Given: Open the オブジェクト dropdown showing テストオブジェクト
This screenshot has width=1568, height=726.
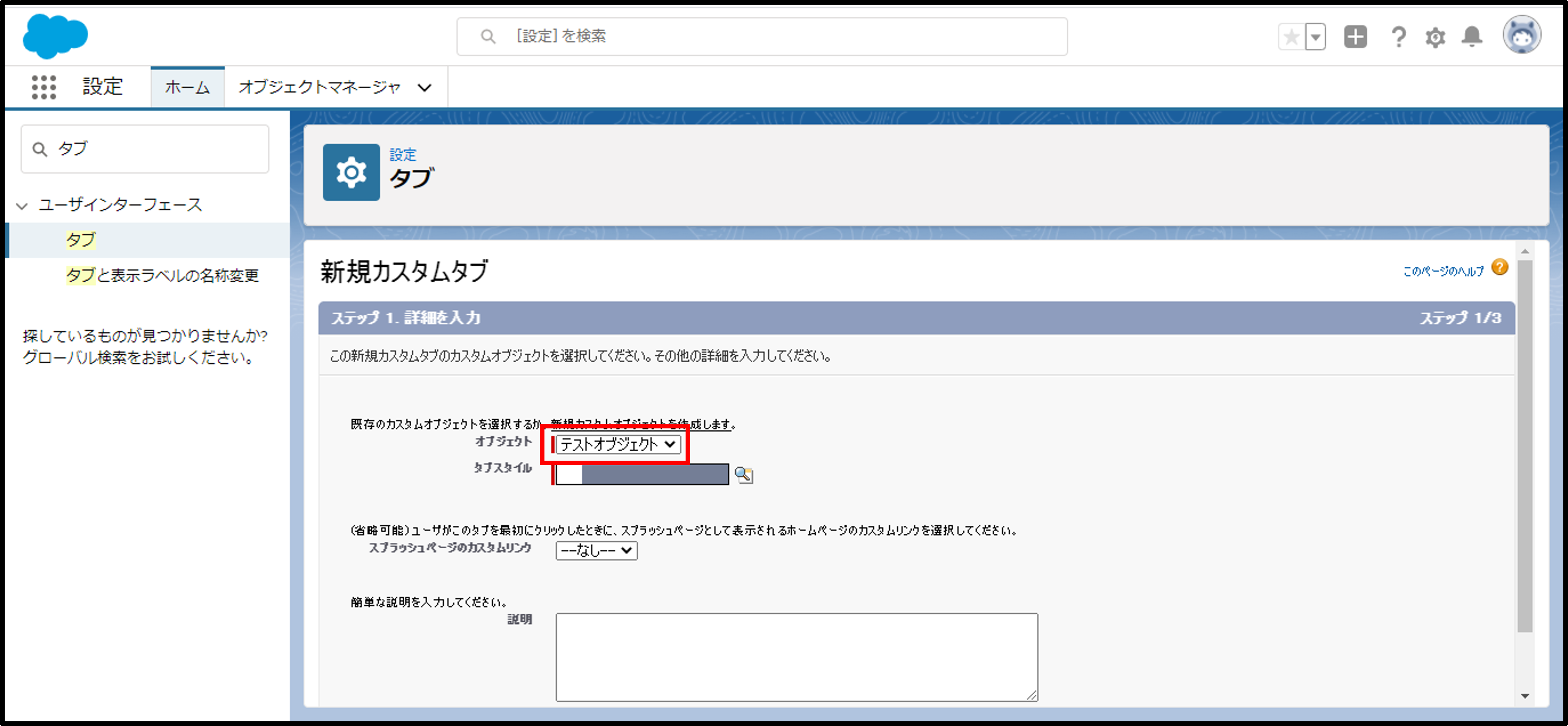Looking at the screenshot, I should (x=618, y=445).
